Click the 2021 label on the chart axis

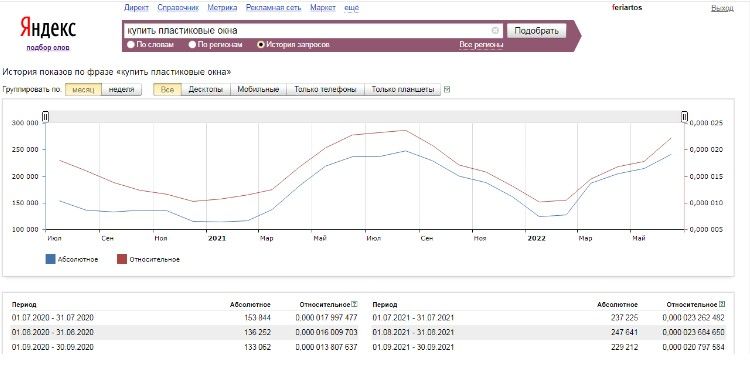pyautogui.click(x=216, y=238)
